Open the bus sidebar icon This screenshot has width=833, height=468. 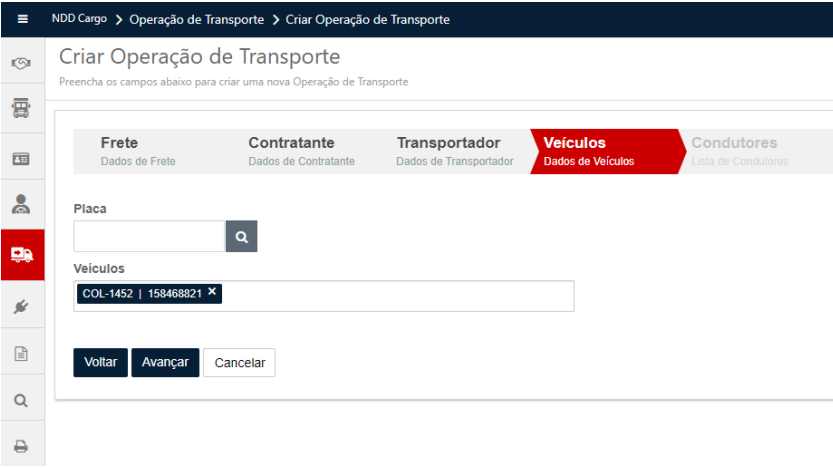click(22, 108)
